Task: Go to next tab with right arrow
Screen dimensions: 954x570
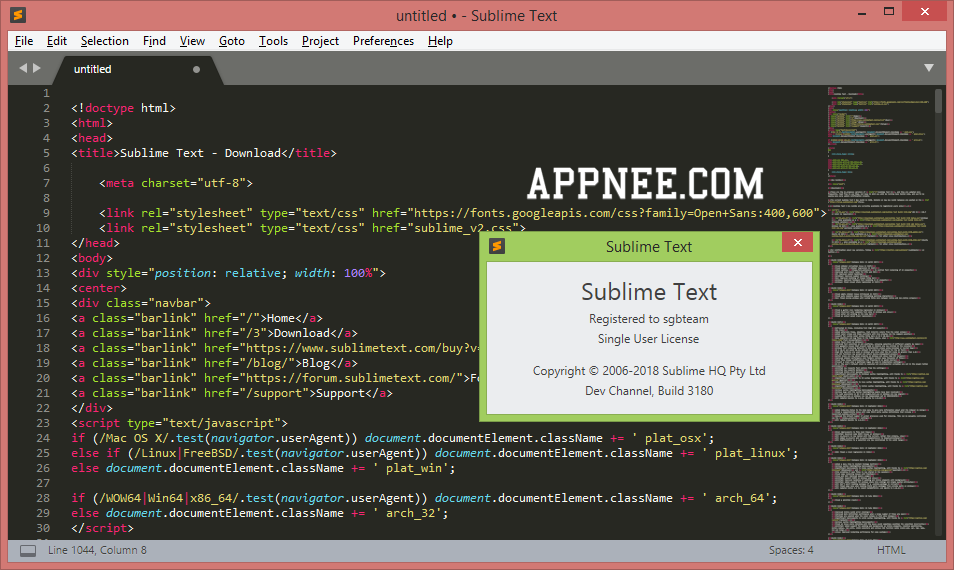Action: tap(37, 68)
